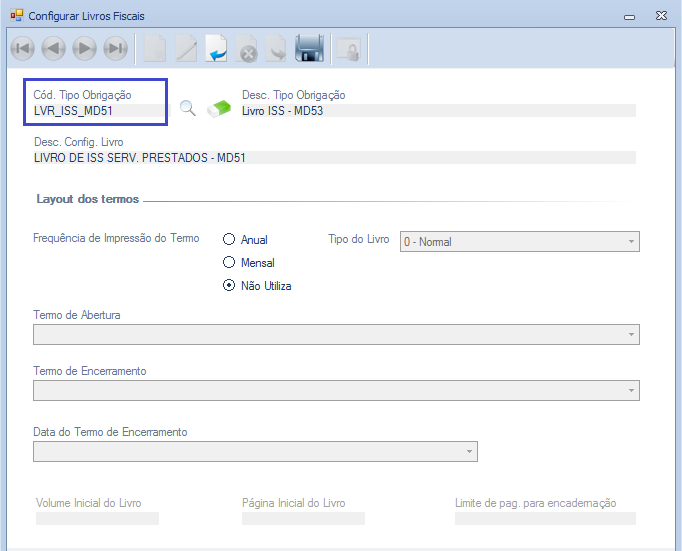Viewport: 682px width, 551px height.
Task: Open the Tipo do Livro dropdown
Action: (520, 241)
